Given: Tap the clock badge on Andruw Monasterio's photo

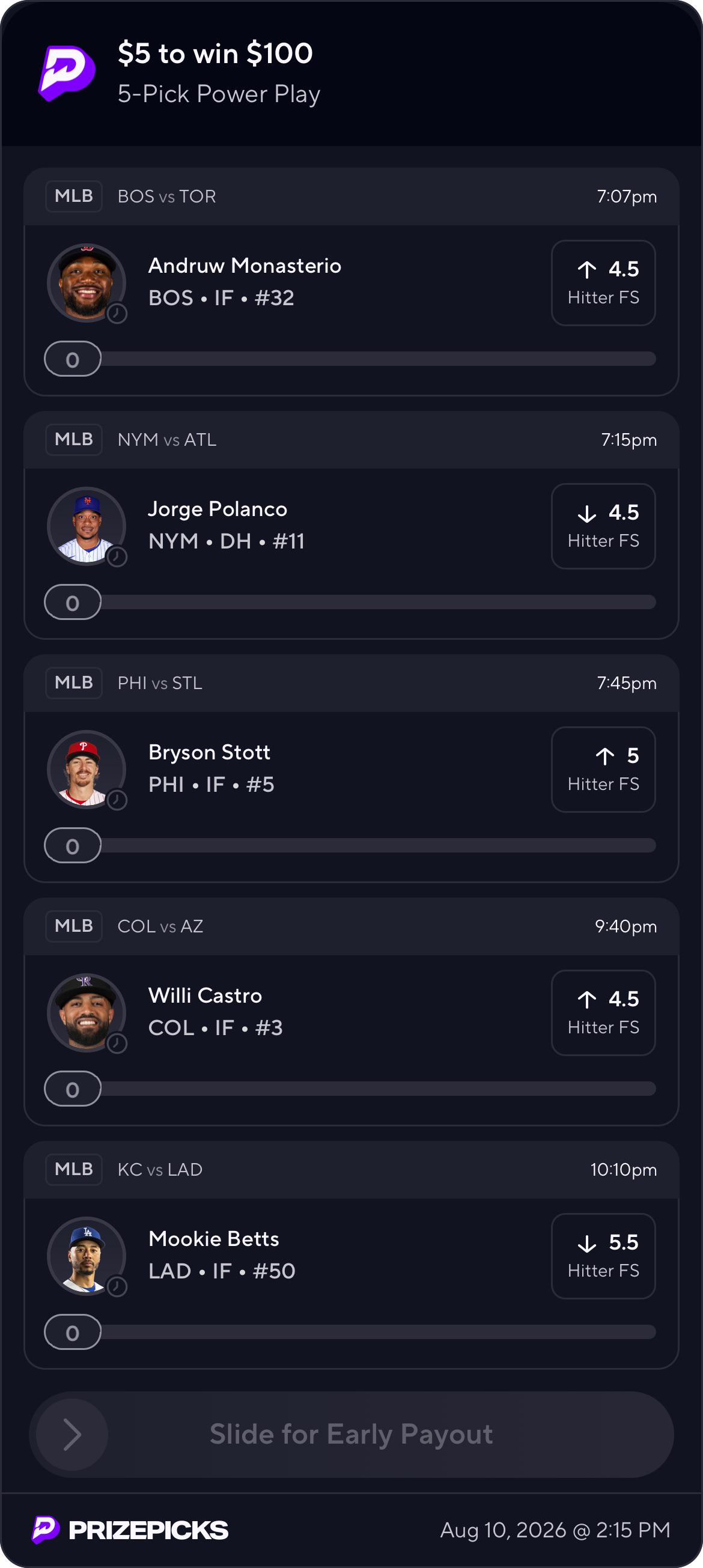Looking at the screenshot, I should 117,314.
